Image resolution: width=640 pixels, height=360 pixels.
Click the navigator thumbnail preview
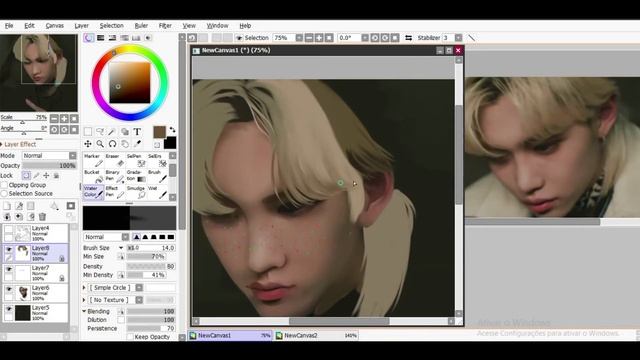(39, 73)
